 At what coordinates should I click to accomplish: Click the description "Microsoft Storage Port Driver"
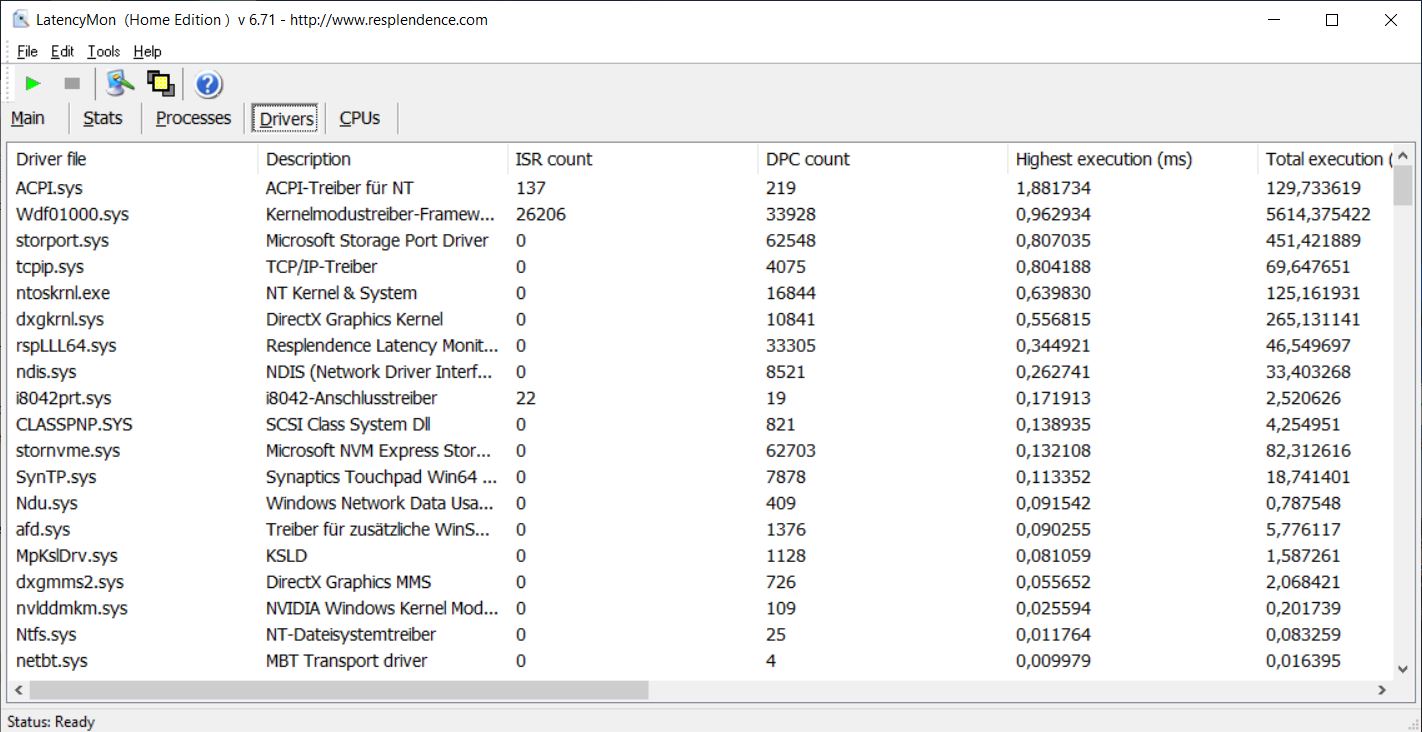click(377, 240)
